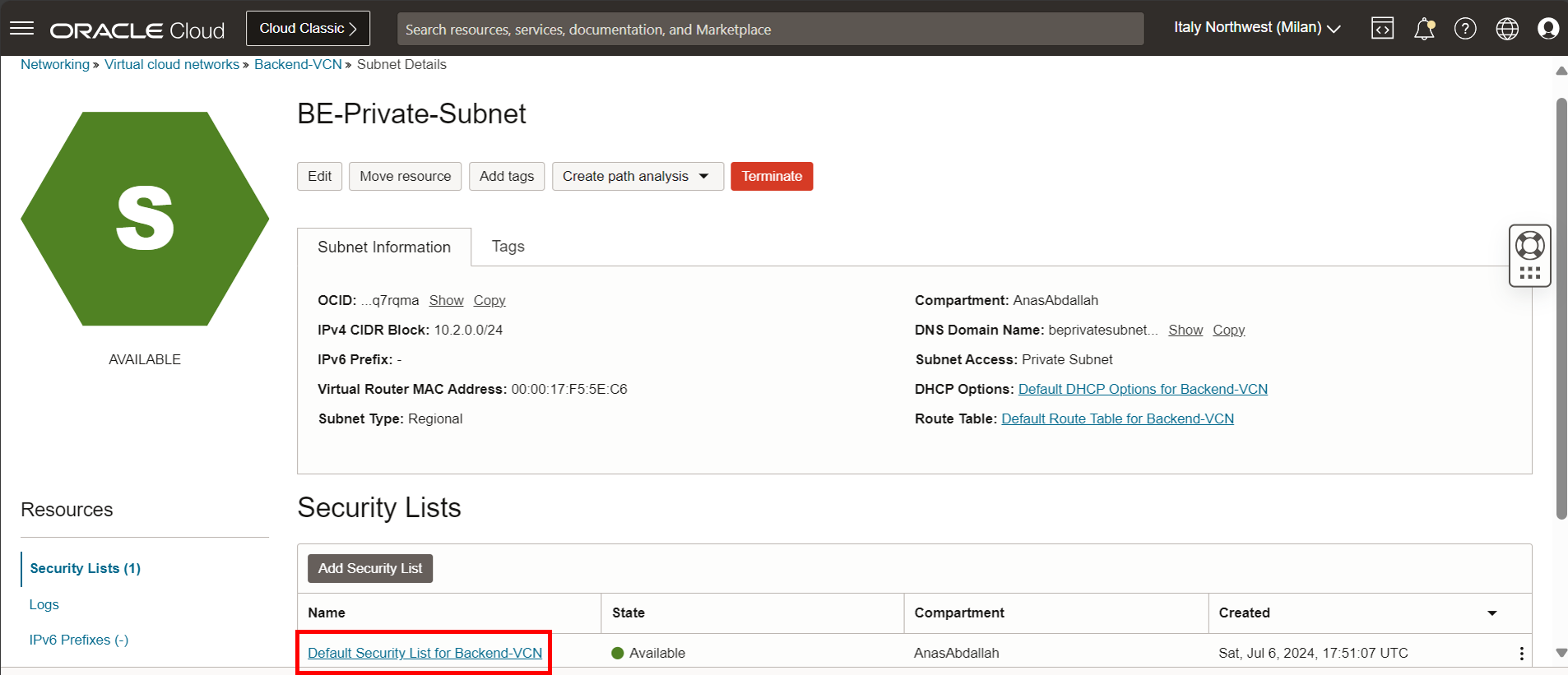This screenshot has width=1568, height=675.
Task: Go to Virtual cloud networks breadcrumb
Action: pos(172,64)
